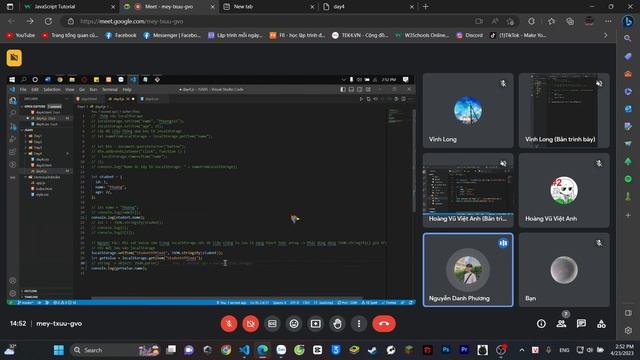The image size is (640, 360).
Task: Select Hoàng Vũ Việt Anh presentation tile
Action: [468, 190]
